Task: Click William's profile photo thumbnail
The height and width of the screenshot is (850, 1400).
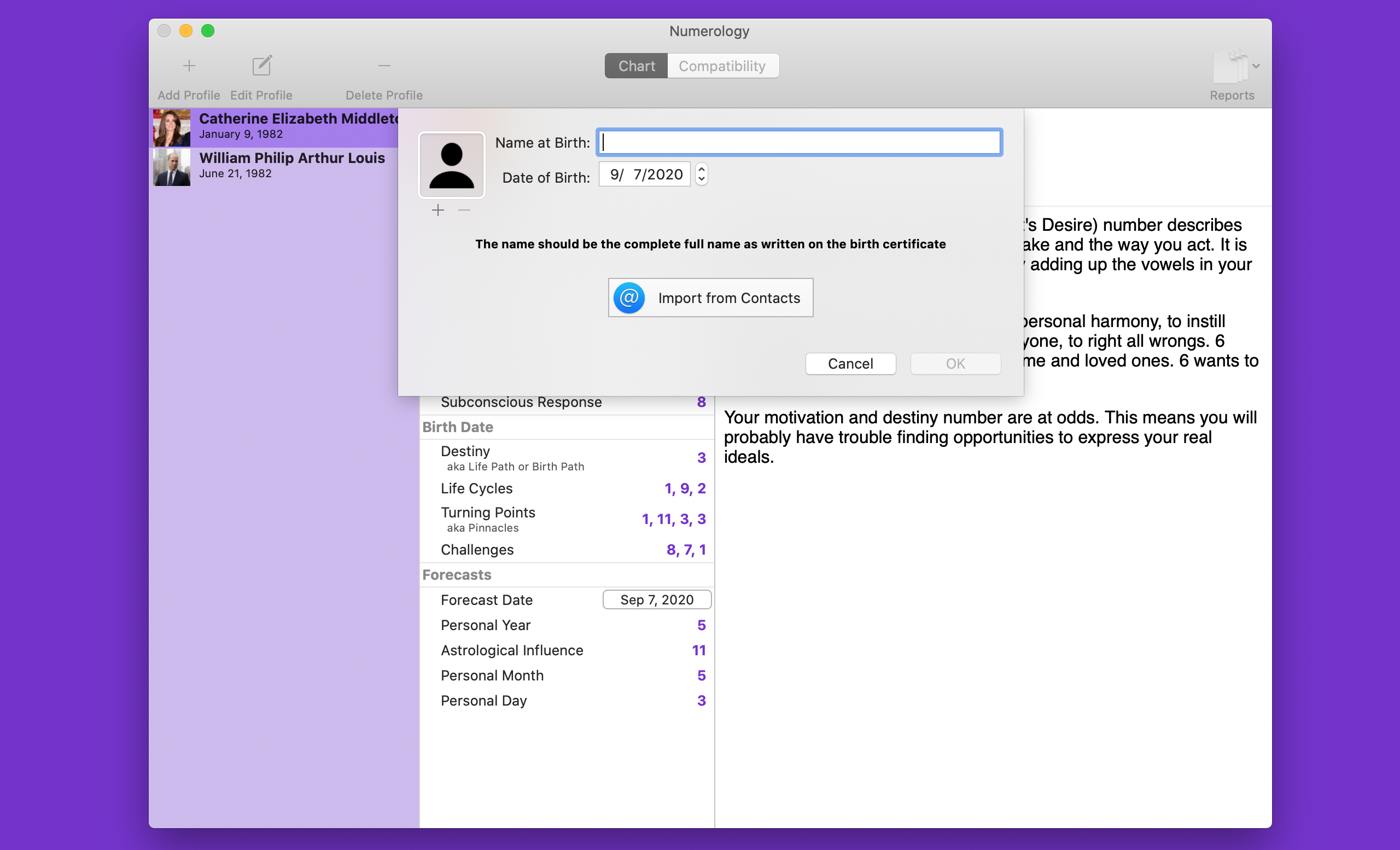Action: coord(172,167)
